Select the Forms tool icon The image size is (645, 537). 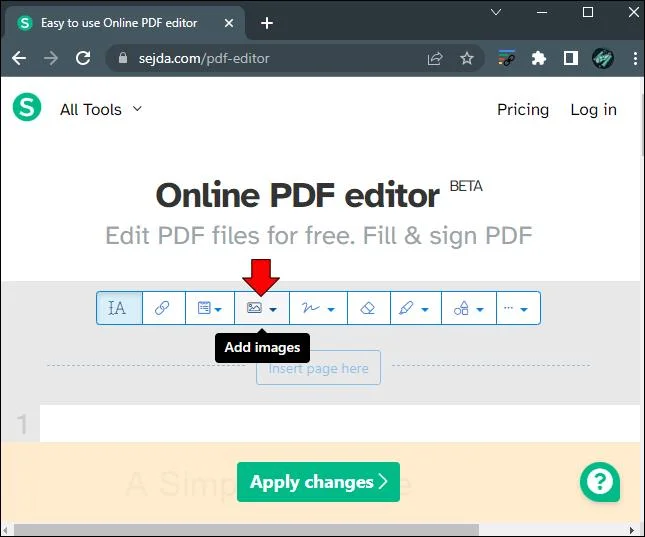click(x=204, y=308)
